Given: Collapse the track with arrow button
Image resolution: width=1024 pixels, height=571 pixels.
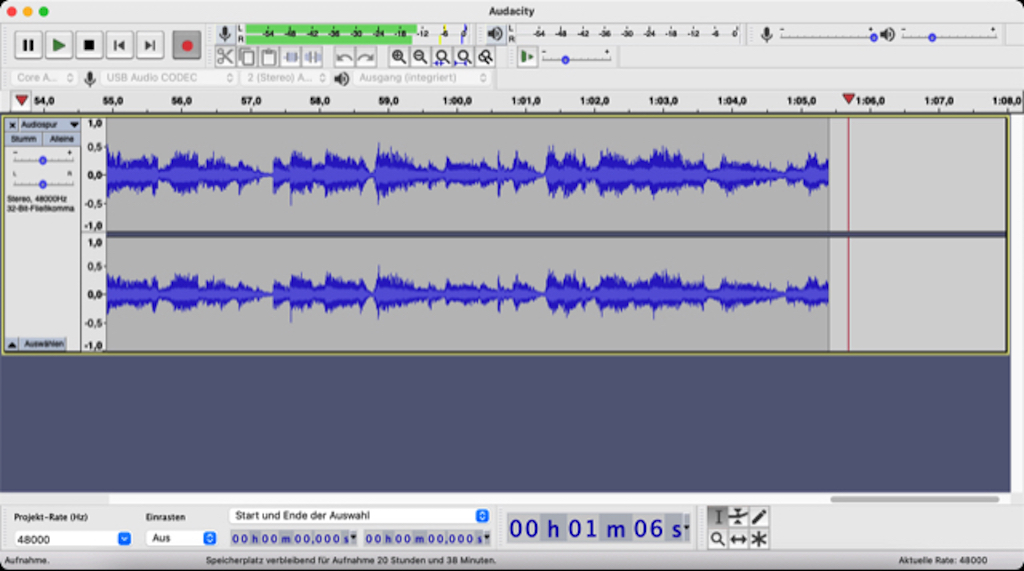Looking at the screenshot, I should tap(12, 344).
